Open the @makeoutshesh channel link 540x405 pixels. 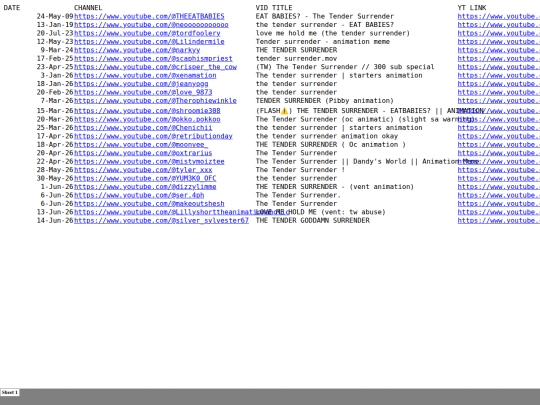[x=149, y=204]
